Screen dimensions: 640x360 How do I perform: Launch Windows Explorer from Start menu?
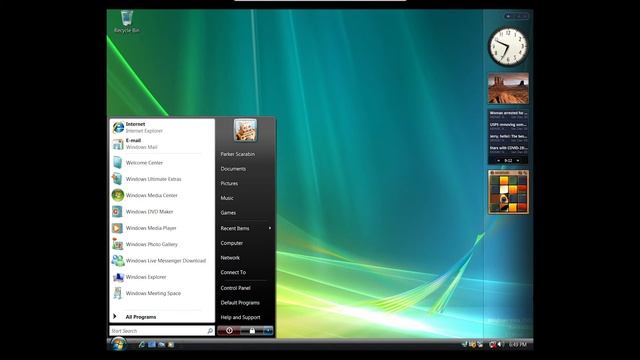(x=162, y=277)
